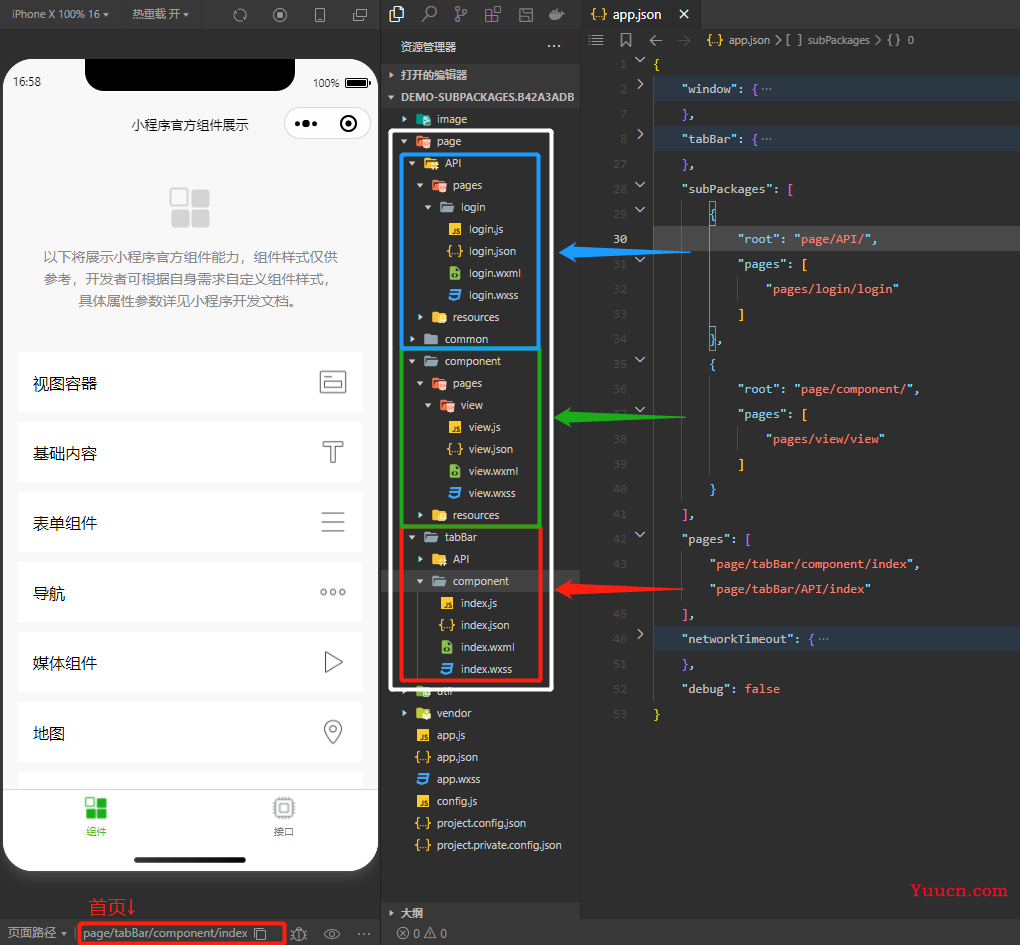Click the page/tabBar/component/index path field
Viewport: 1020px width, 945px height.
(x=165, y=933)
